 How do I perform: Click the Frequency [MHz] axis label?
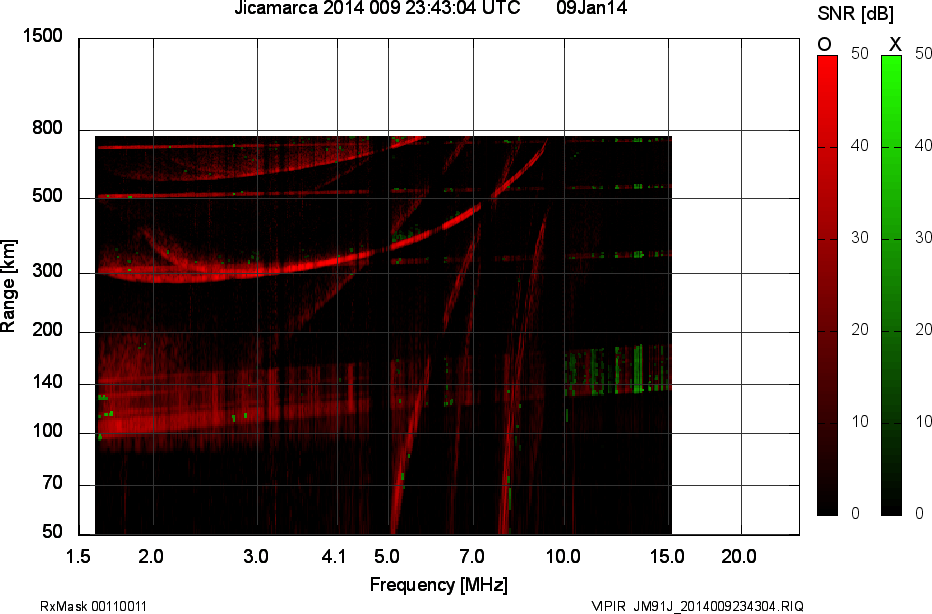(438, 584)
